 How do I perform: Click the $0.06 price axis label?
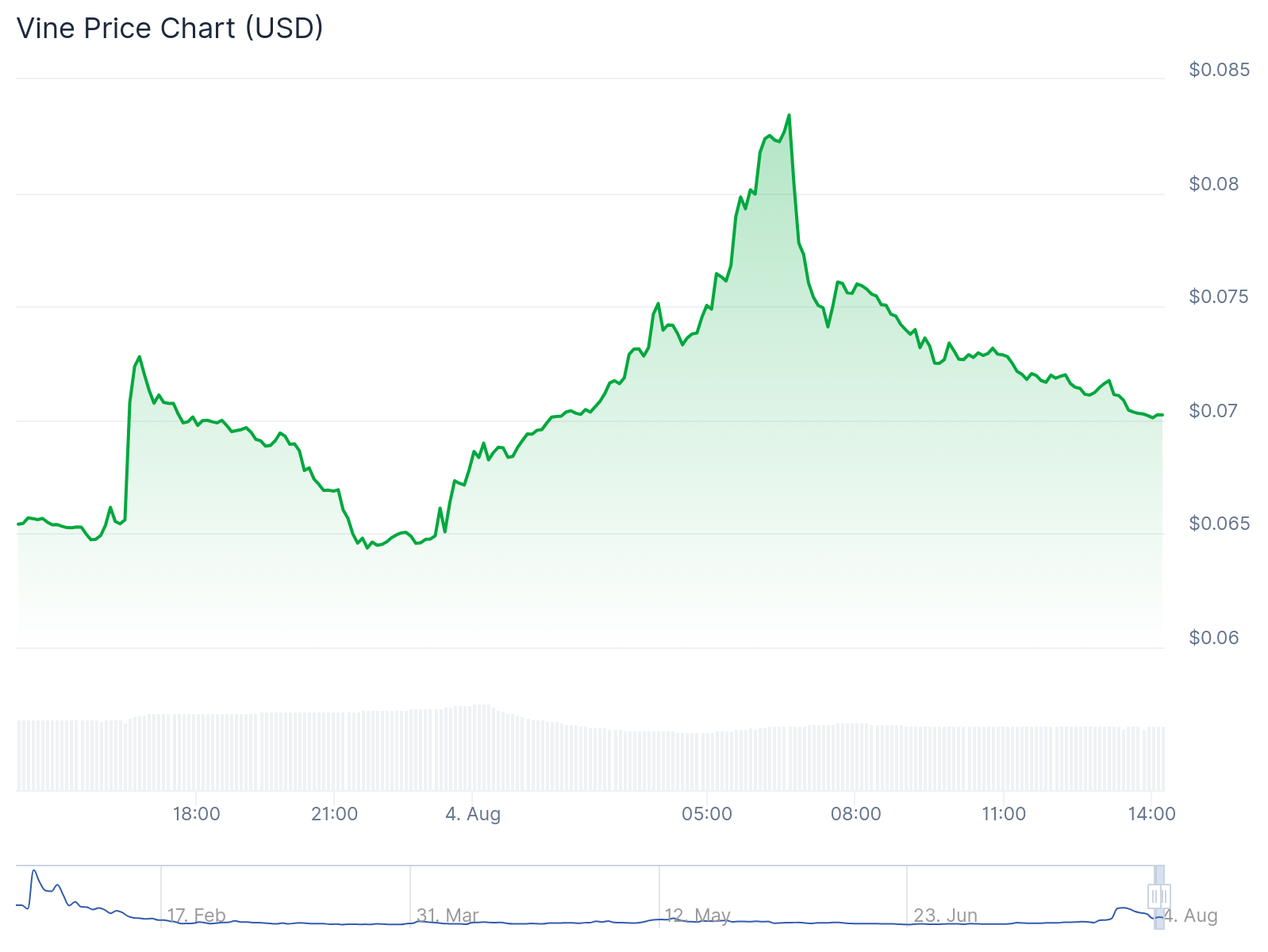click(x=1214, y=638)
